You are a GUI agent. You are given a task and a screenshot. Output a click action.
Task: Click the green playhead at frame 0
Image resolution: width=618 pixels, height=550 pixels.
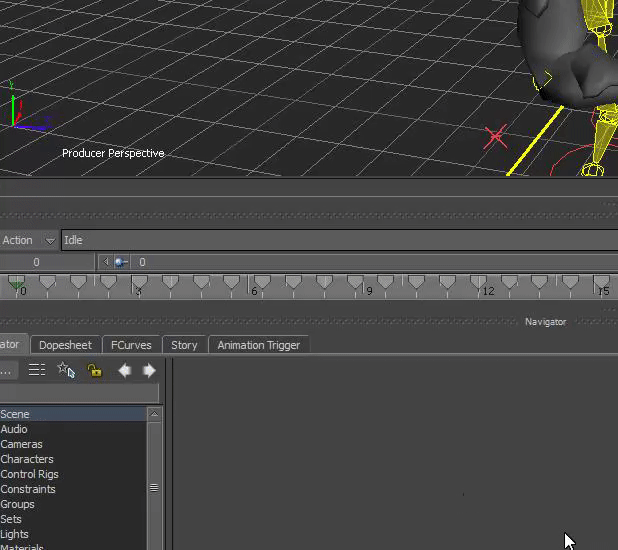coord(16,285)
